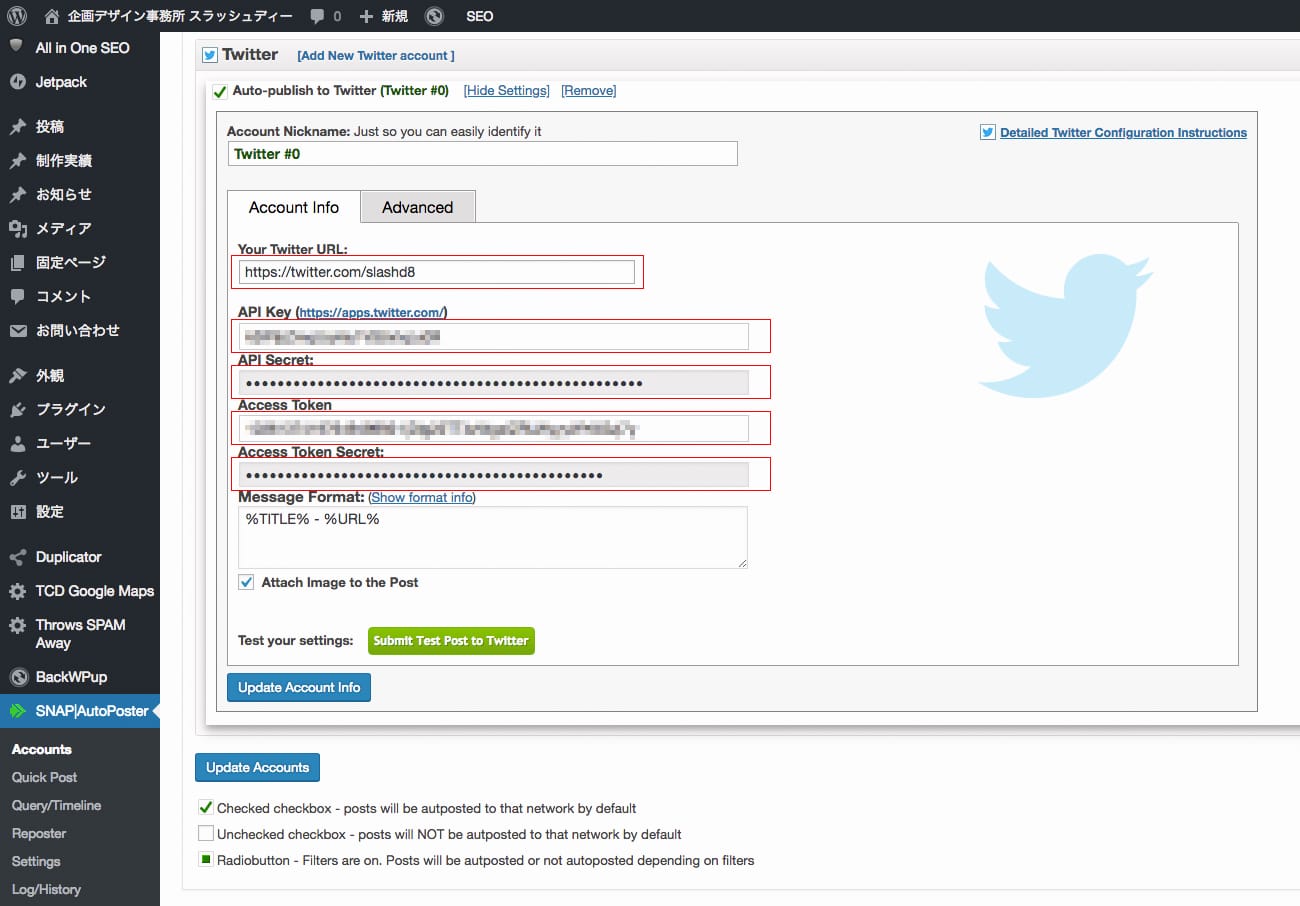Uncheck Attach Image to the Post

click(246, 582)
